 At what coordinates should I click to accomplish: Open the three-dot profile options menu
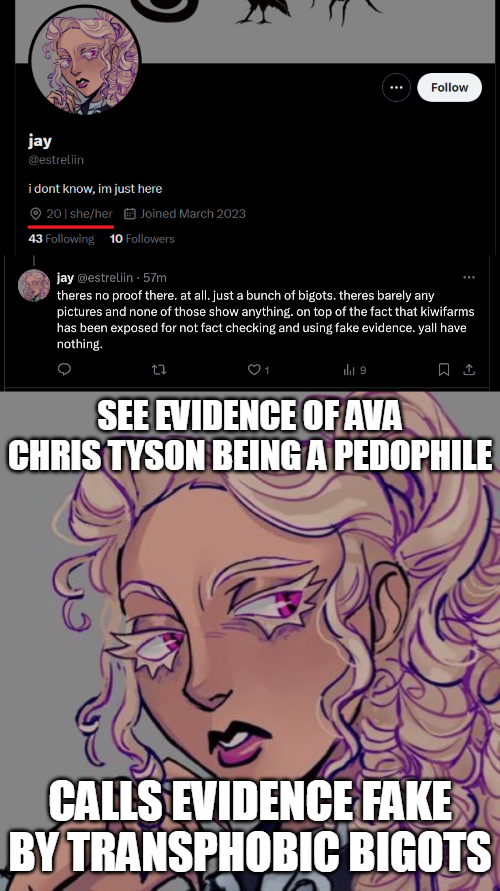pyautogui.click(x=397, y=88)
